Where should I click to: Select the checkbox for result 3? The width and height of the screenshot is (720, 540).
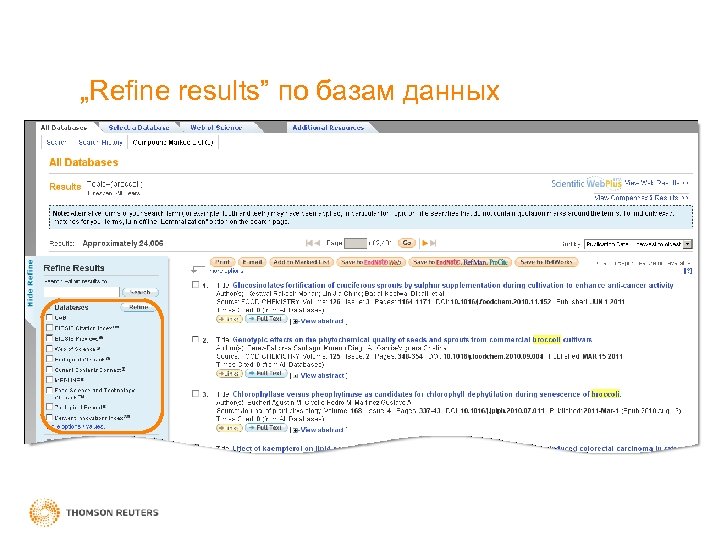point(195,394)
